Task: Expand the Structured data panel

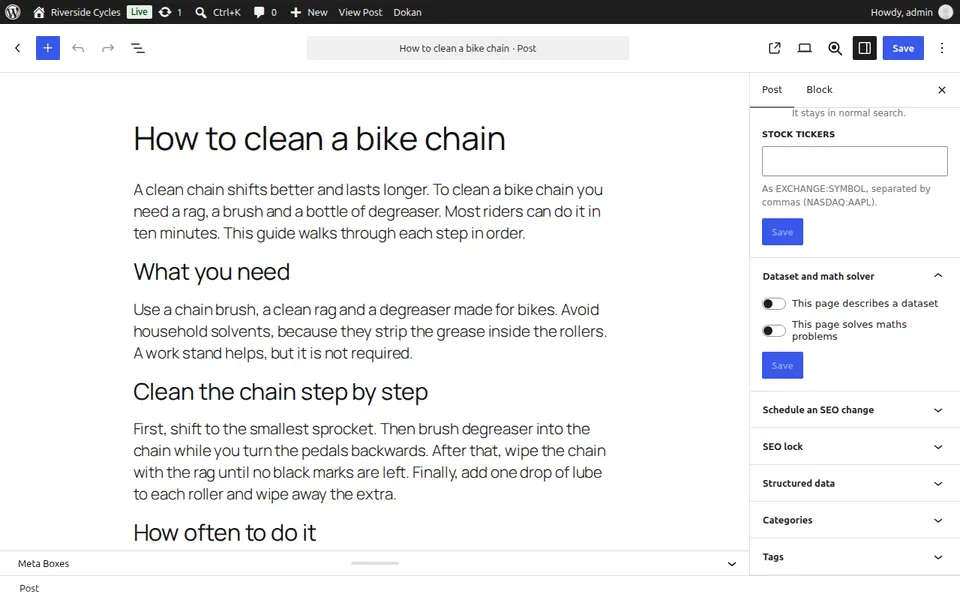Action: (855, 483)
